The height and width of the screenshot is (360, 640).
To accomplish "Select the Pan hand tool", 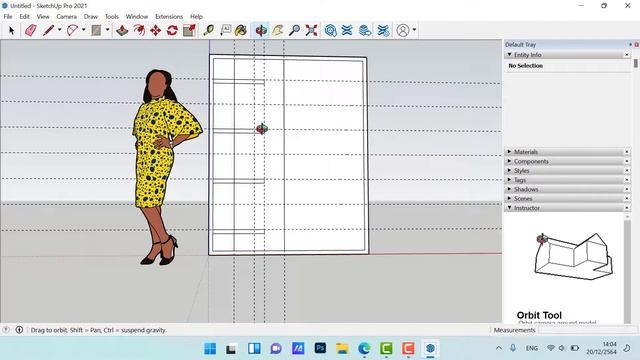I will (278, 31).
